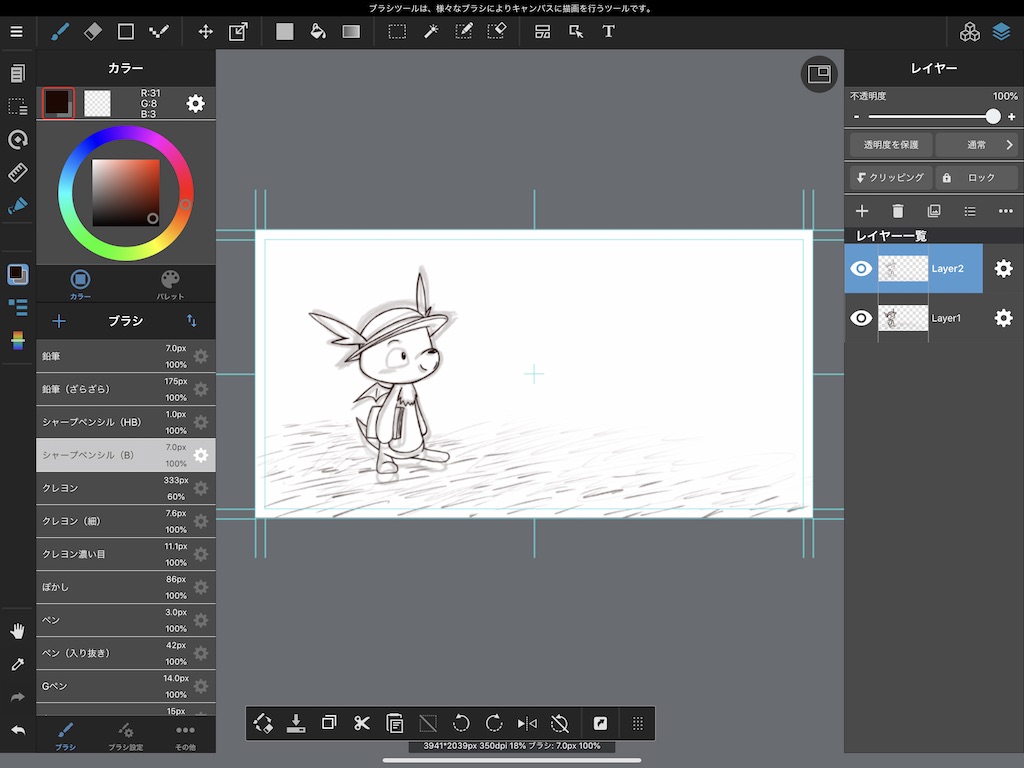Select the Eraser tool in top toolbar

point(92,31)
